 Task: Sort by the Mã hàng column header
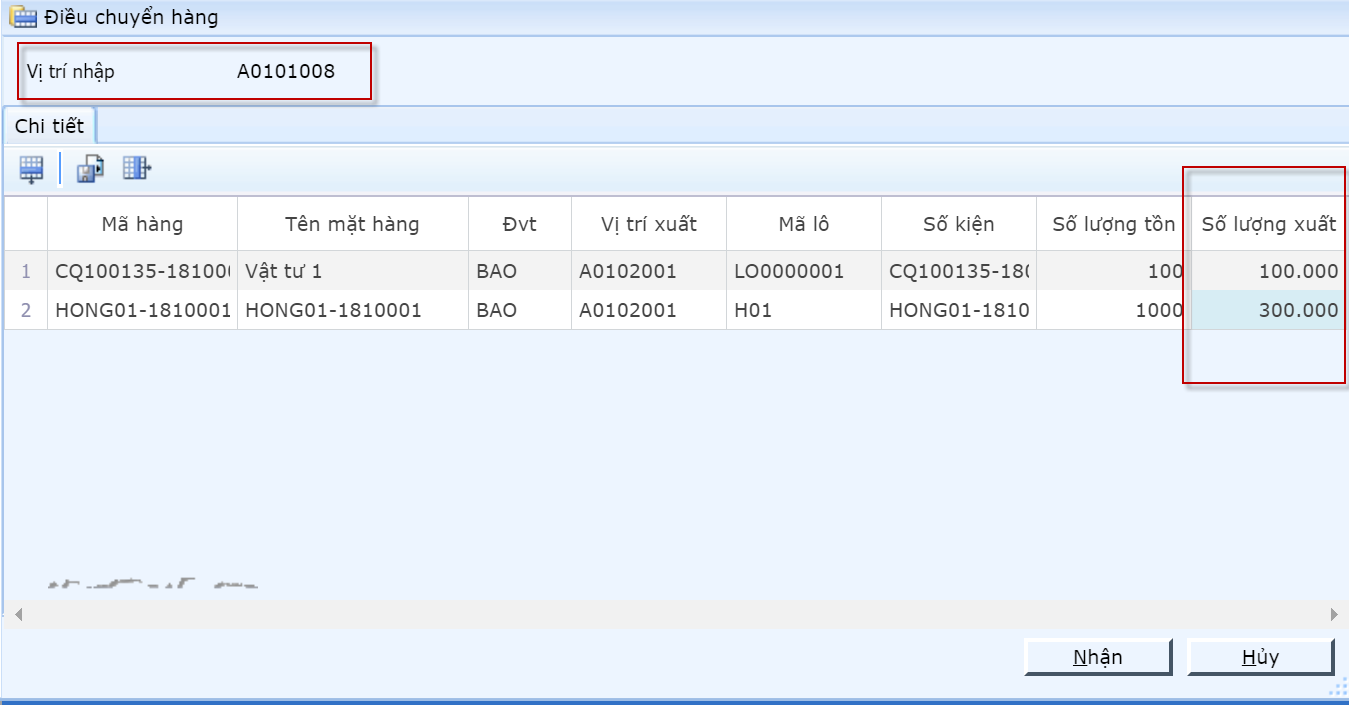click(142, 224)
